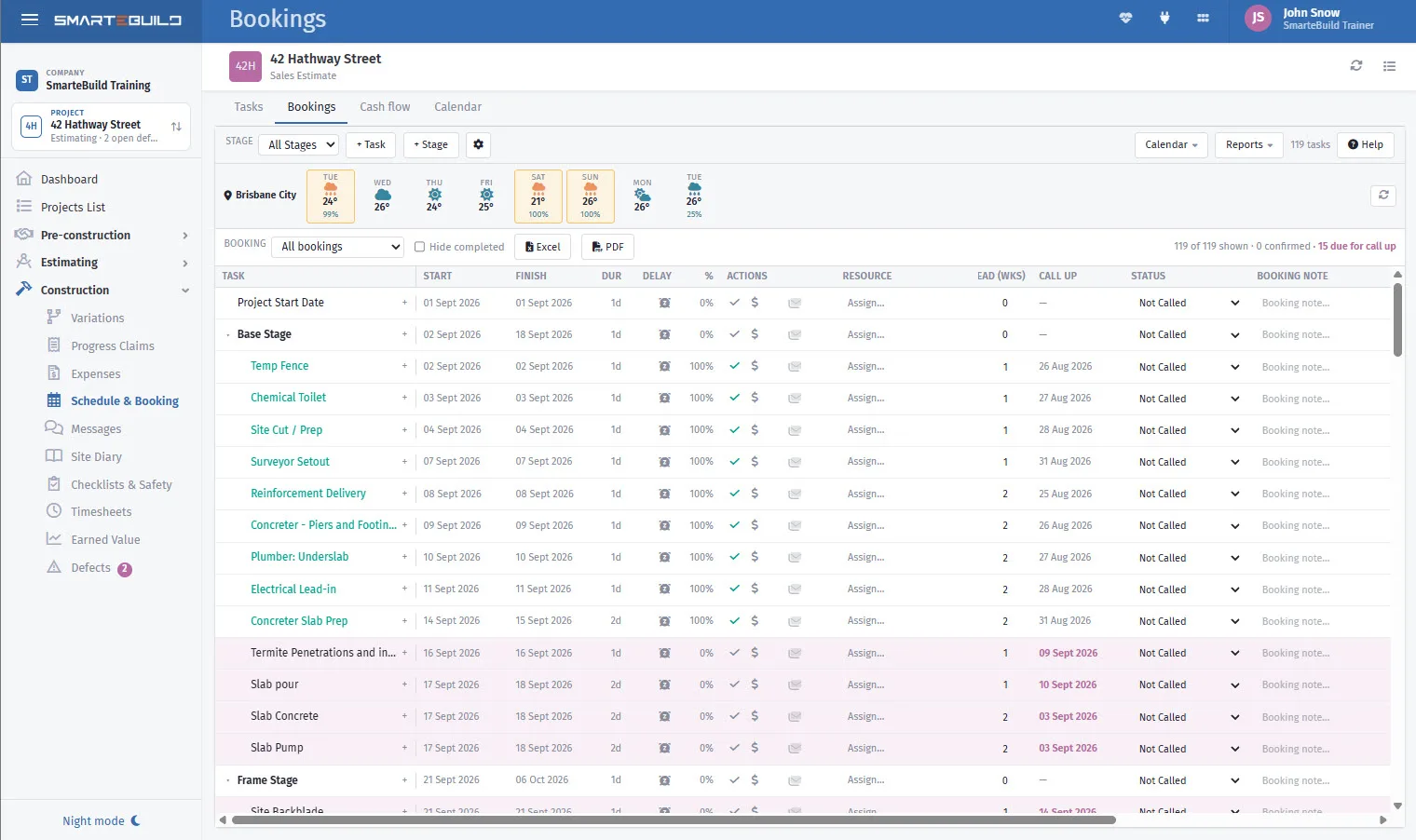Click the horizontal scrollbar thumb
The height and width of the screenshot is (840, 1416).
(674, 820)
